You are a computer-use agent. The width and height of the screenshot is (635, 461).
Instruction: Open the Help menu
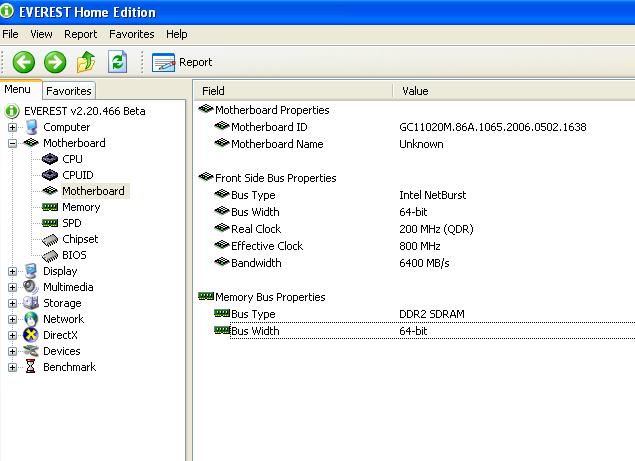177,34
